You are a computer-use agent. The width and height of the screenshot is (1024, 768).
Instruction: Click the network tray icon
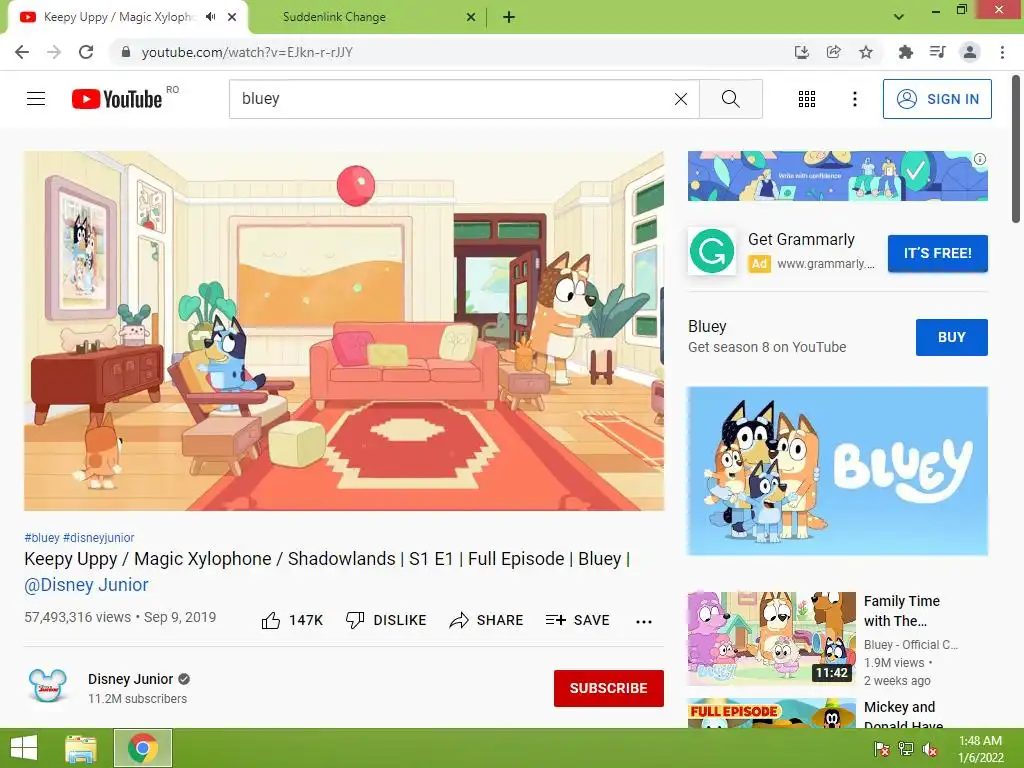906,749
